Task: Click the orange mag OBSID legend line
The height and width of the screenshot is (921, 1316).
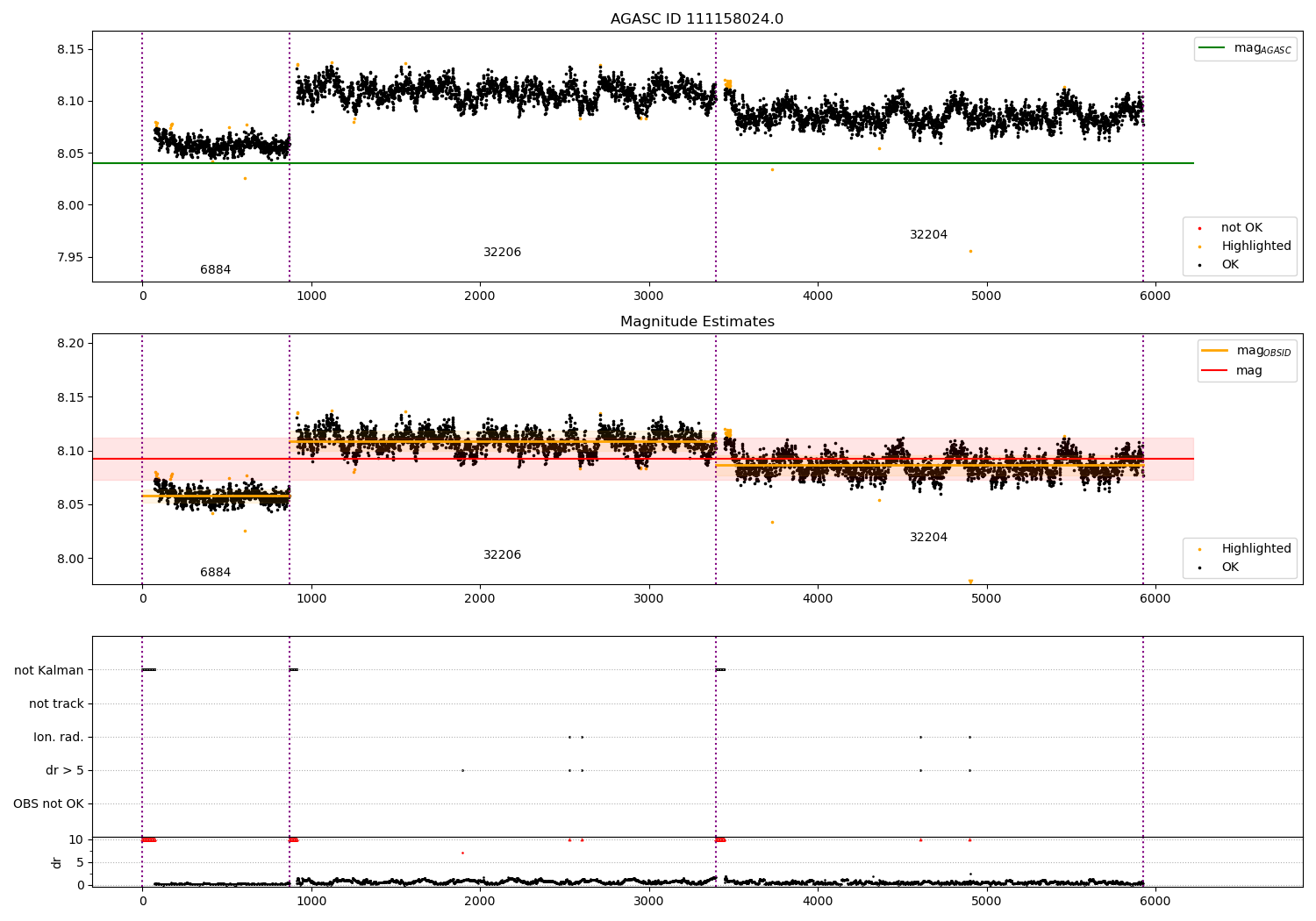Action: (1215, 351)
